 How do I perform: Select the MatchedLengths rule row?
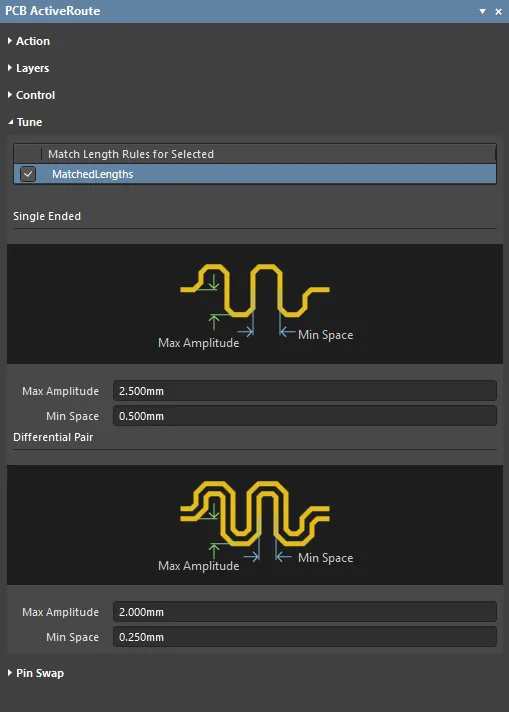click(x=255, y=174)
